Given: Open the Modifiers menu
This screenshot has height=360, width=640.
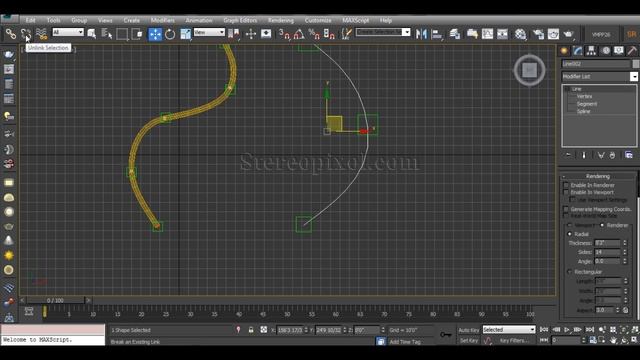Looking at the screenshot, I should click(x=162, y=20).
